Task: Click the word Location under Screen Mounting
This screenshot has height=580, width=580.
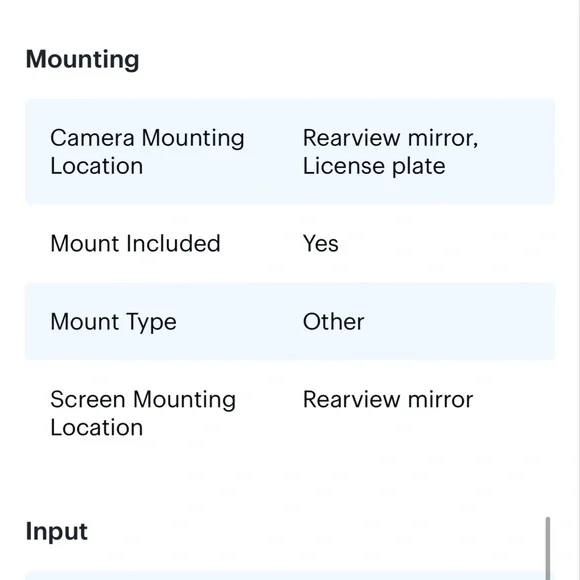Action: pyautogui.click(x=97, y=428)
